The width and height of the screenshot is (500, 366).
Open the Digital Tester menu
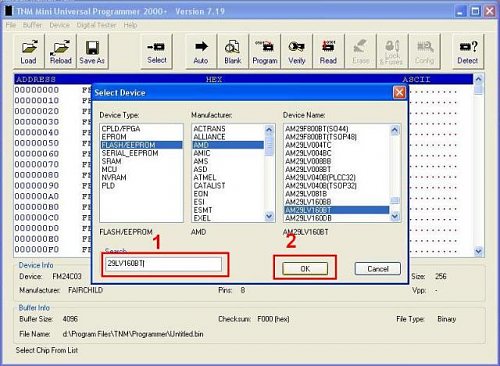click(x=96, y=25)
